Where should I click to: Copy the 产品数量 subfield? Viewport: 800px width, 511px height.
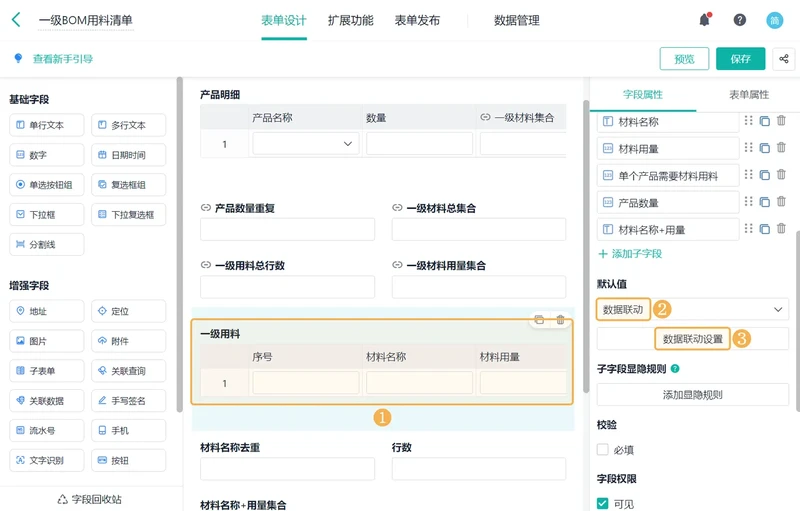click(764, 202)
